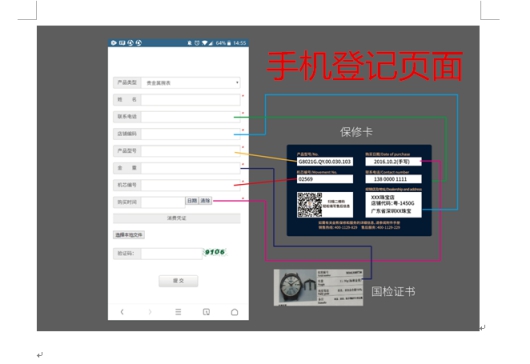
Task: Click the watch certificate photo thumbnail
Action: tap(318, 288)
